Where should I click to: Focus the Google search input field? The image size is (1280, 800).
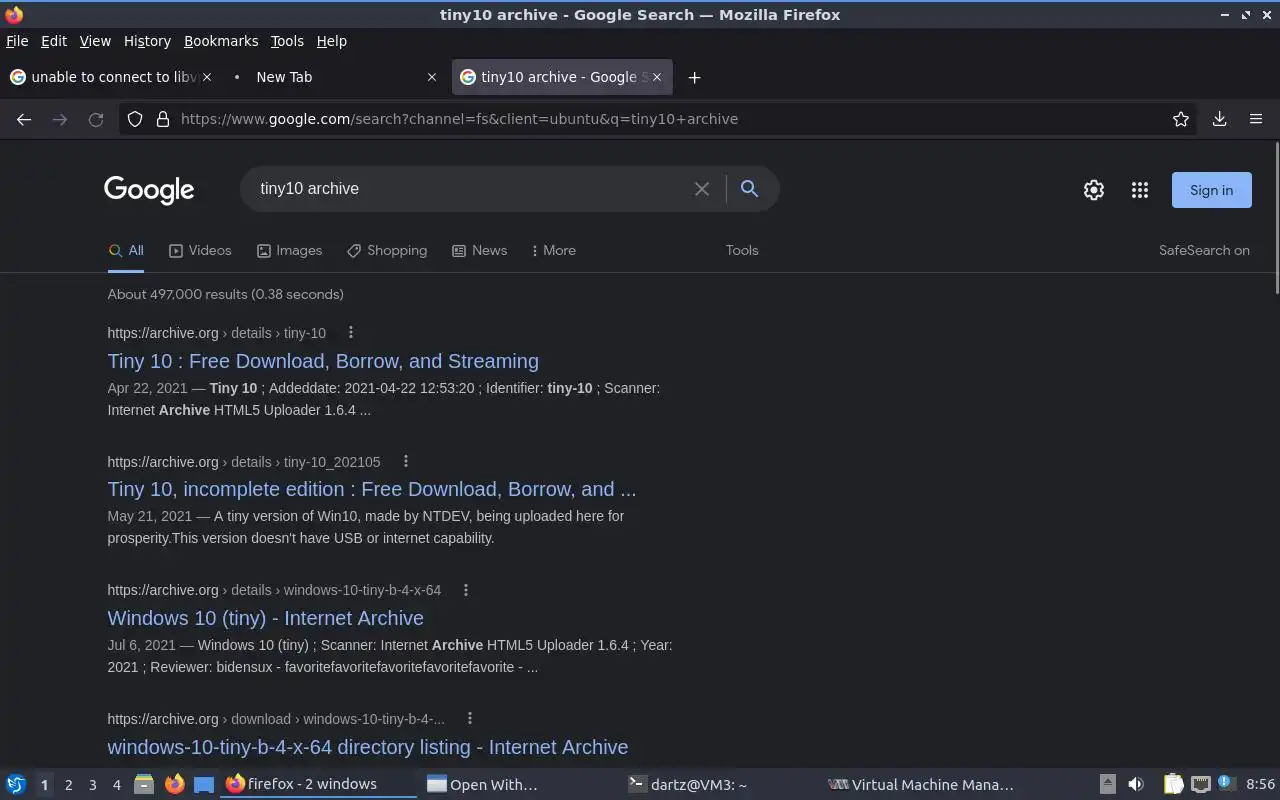pos(470,189)
